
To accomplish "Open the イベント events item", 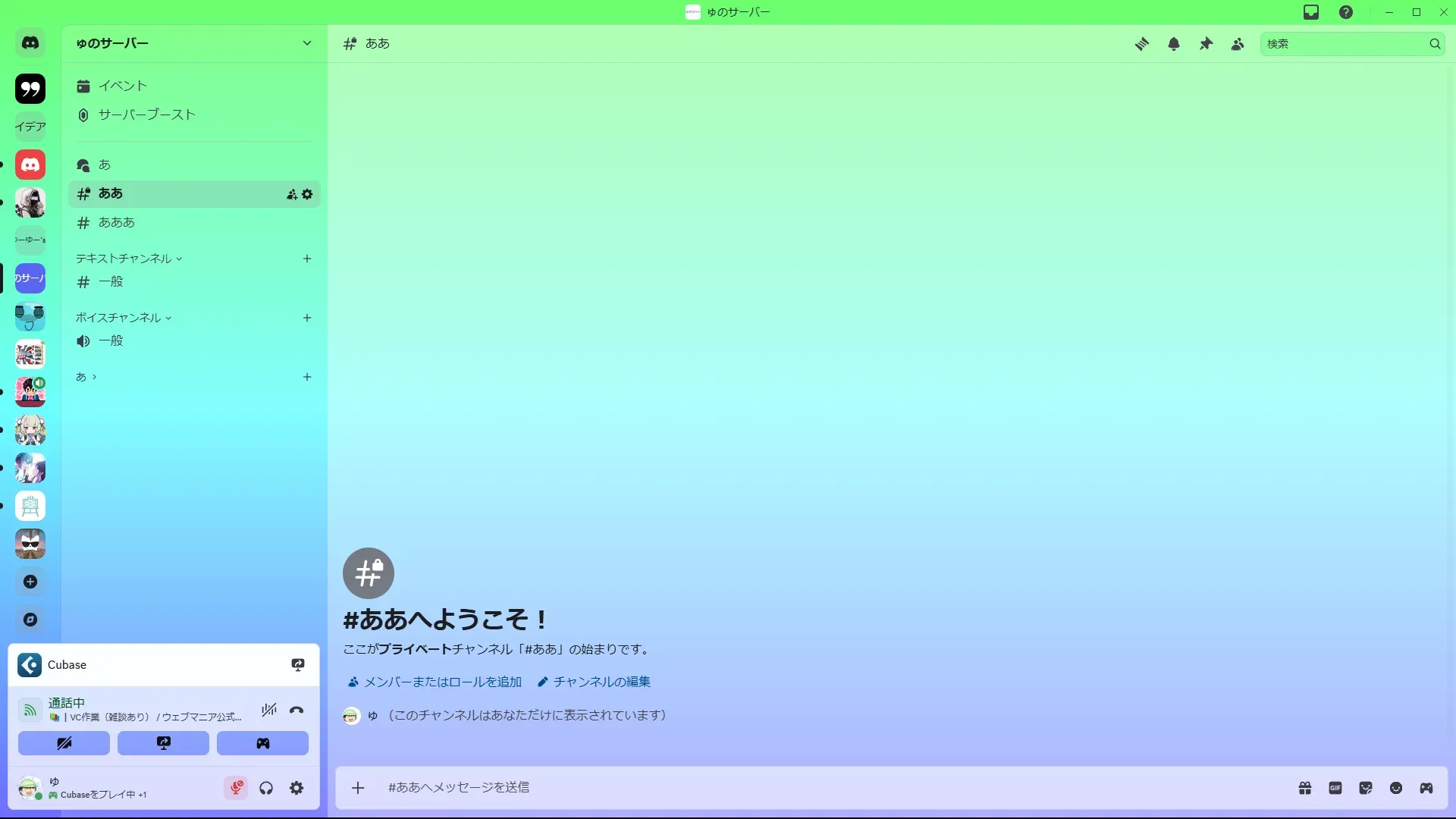I will 122,86.
